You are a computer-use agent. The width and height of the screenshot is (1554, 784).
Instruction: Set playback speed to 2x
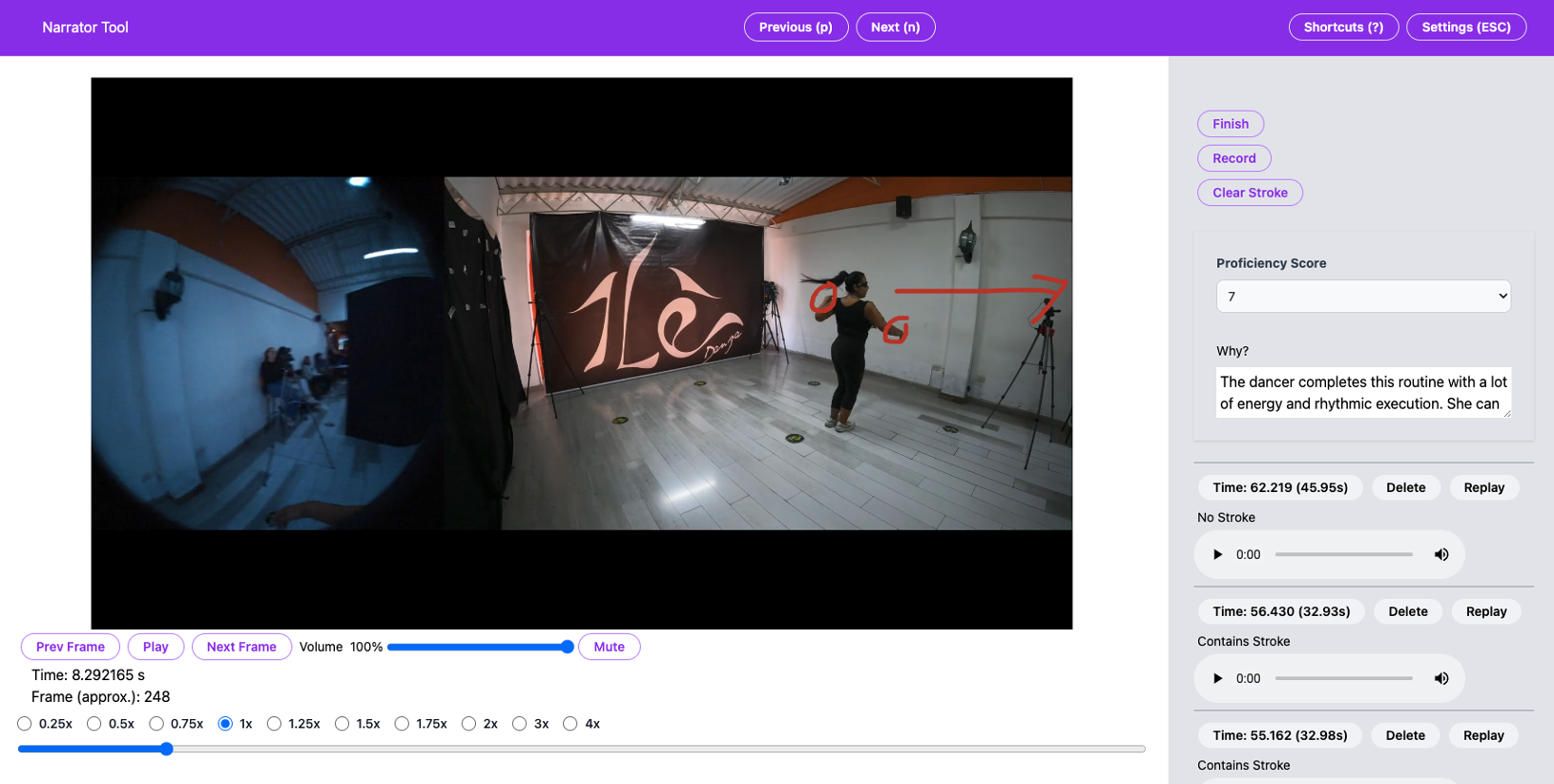468,724
